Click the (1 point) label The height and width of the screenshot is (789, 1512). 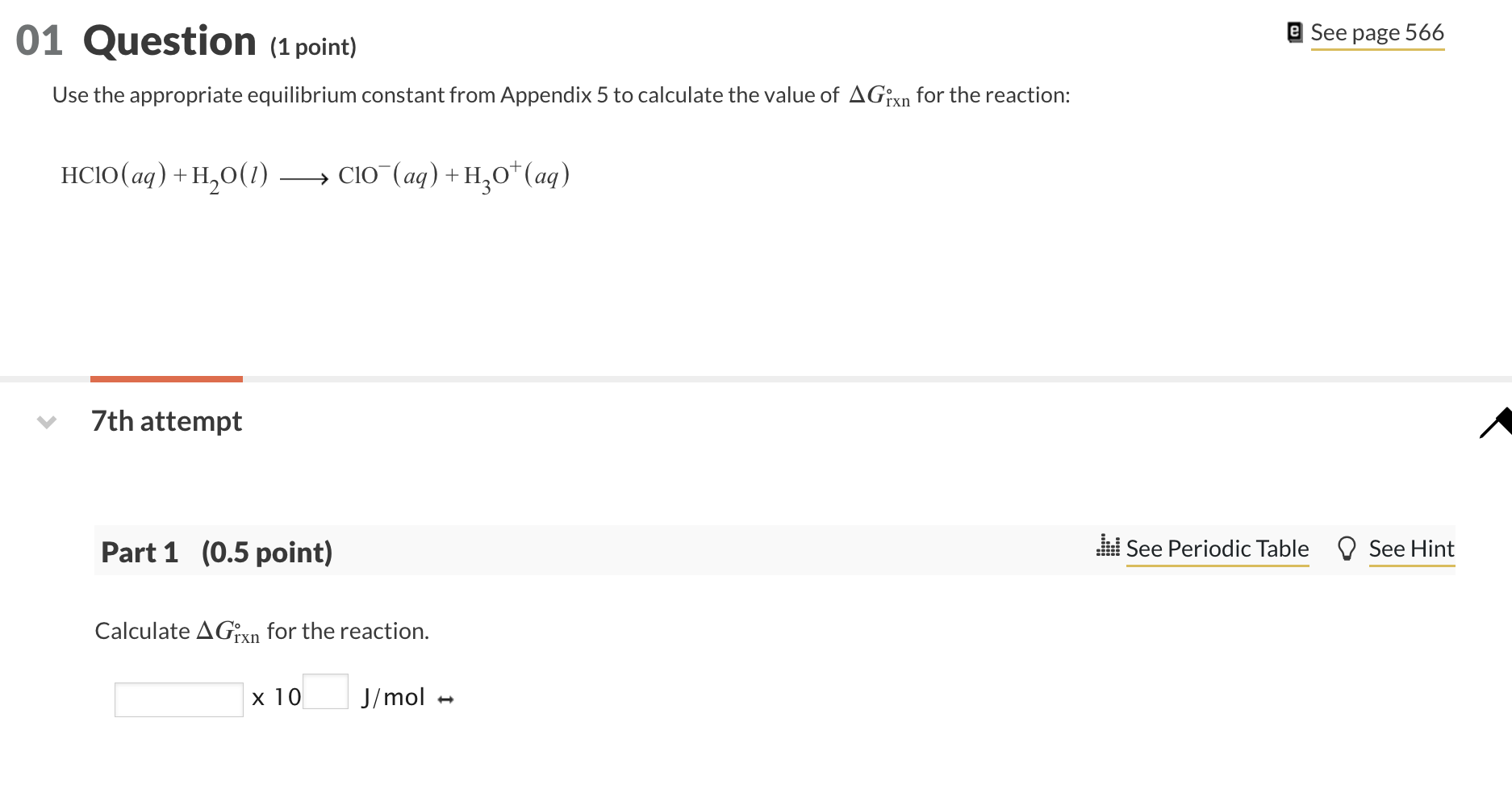[x=313, y=46]
